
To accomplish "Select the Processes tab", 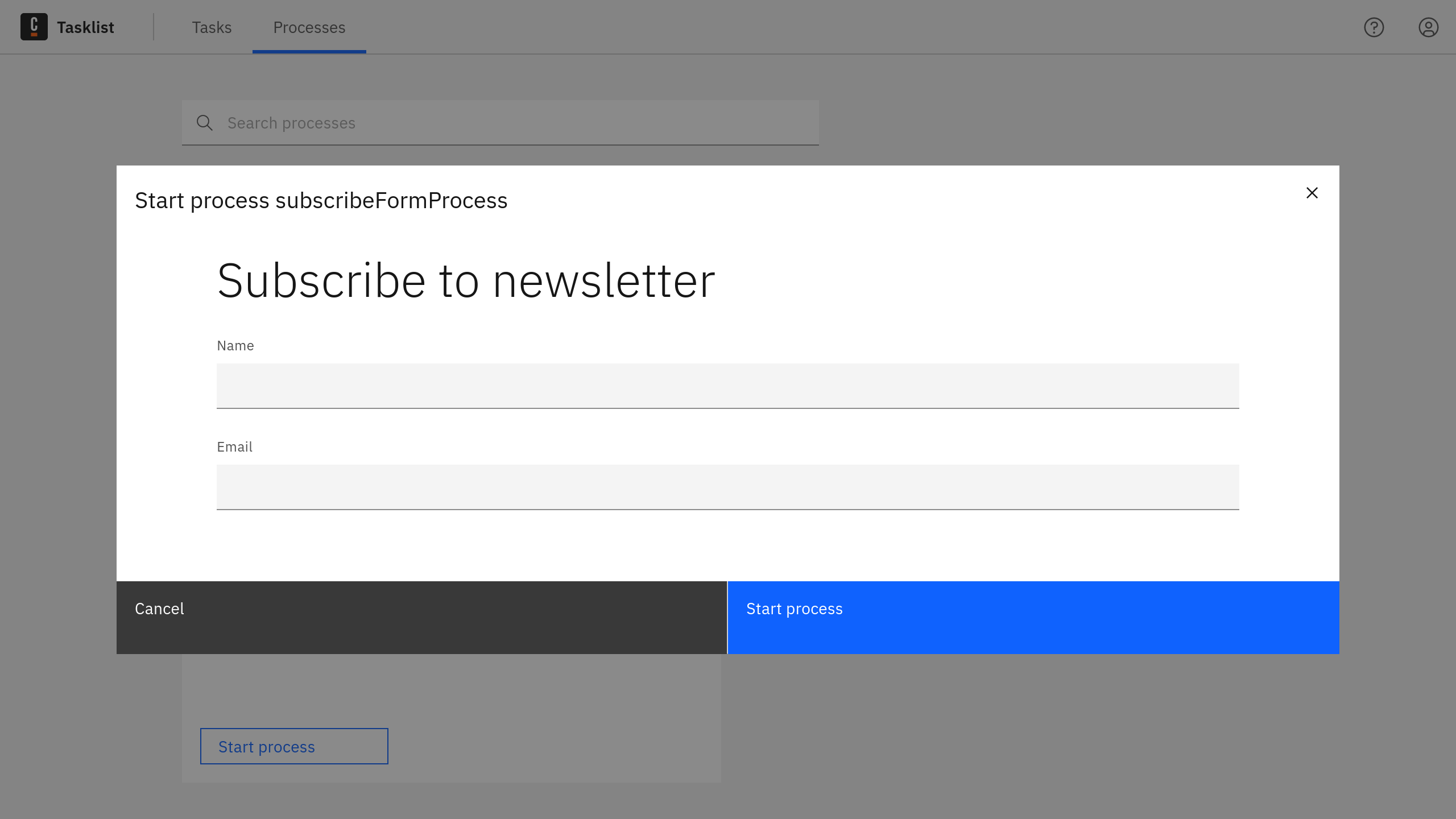I will [309, 27].
